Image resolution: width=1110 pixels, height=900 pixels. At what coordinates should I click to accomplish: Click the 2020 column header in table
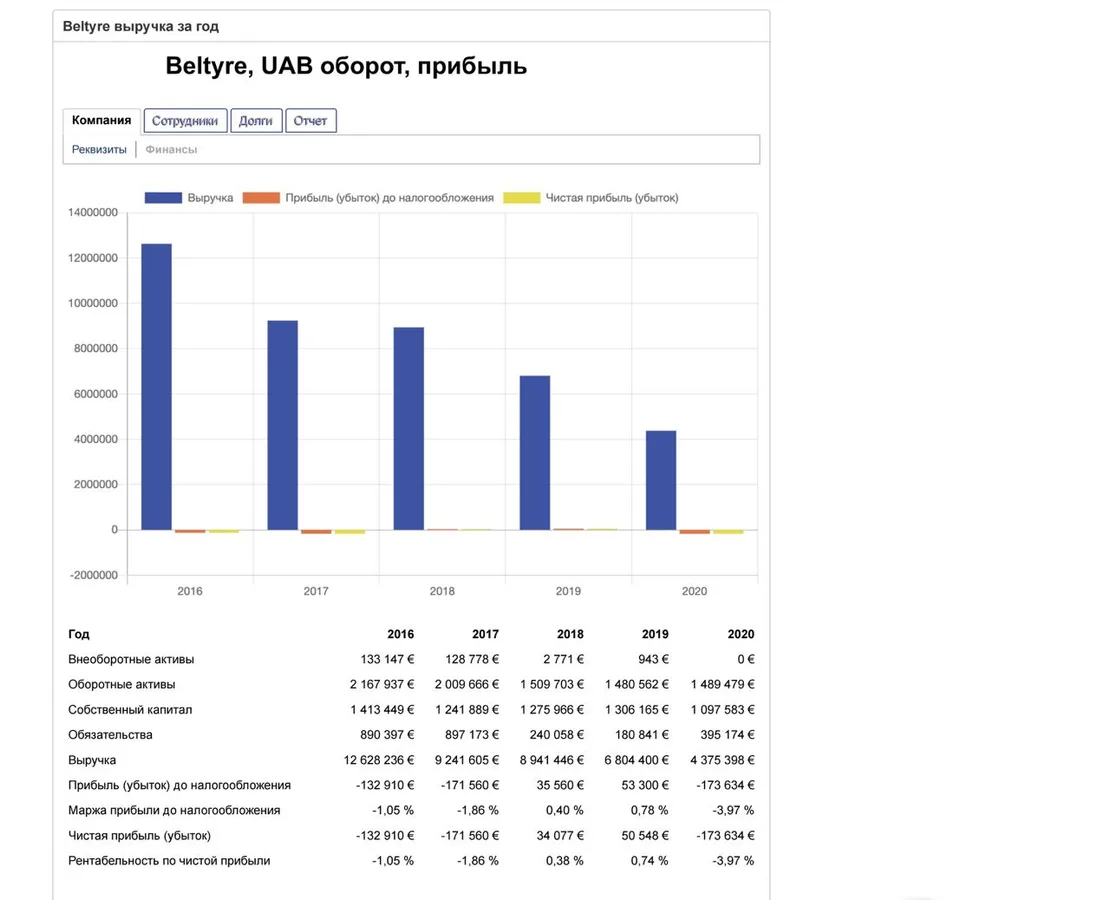pyautogui.click(x=741, y=634)
